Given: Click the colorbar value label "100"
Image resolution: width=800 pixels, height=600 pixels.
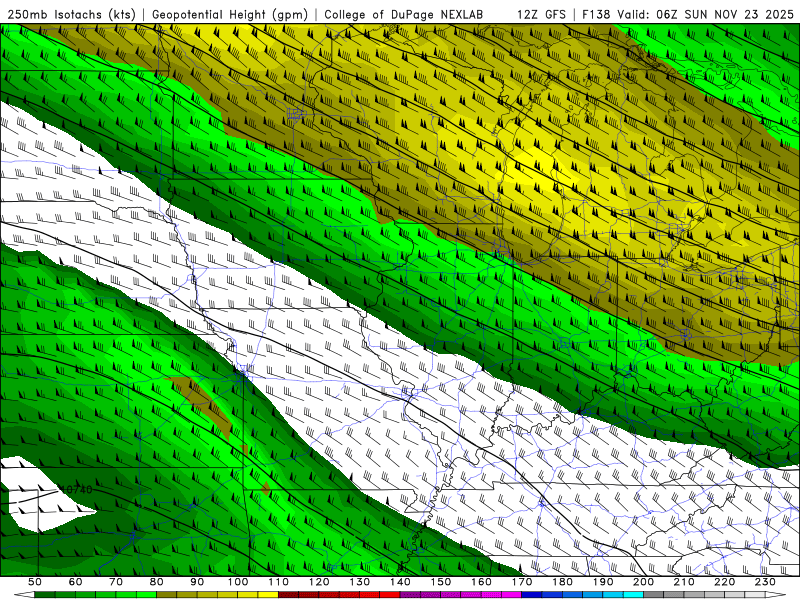Looking at the screenshot, I should [x=238, y=582].
